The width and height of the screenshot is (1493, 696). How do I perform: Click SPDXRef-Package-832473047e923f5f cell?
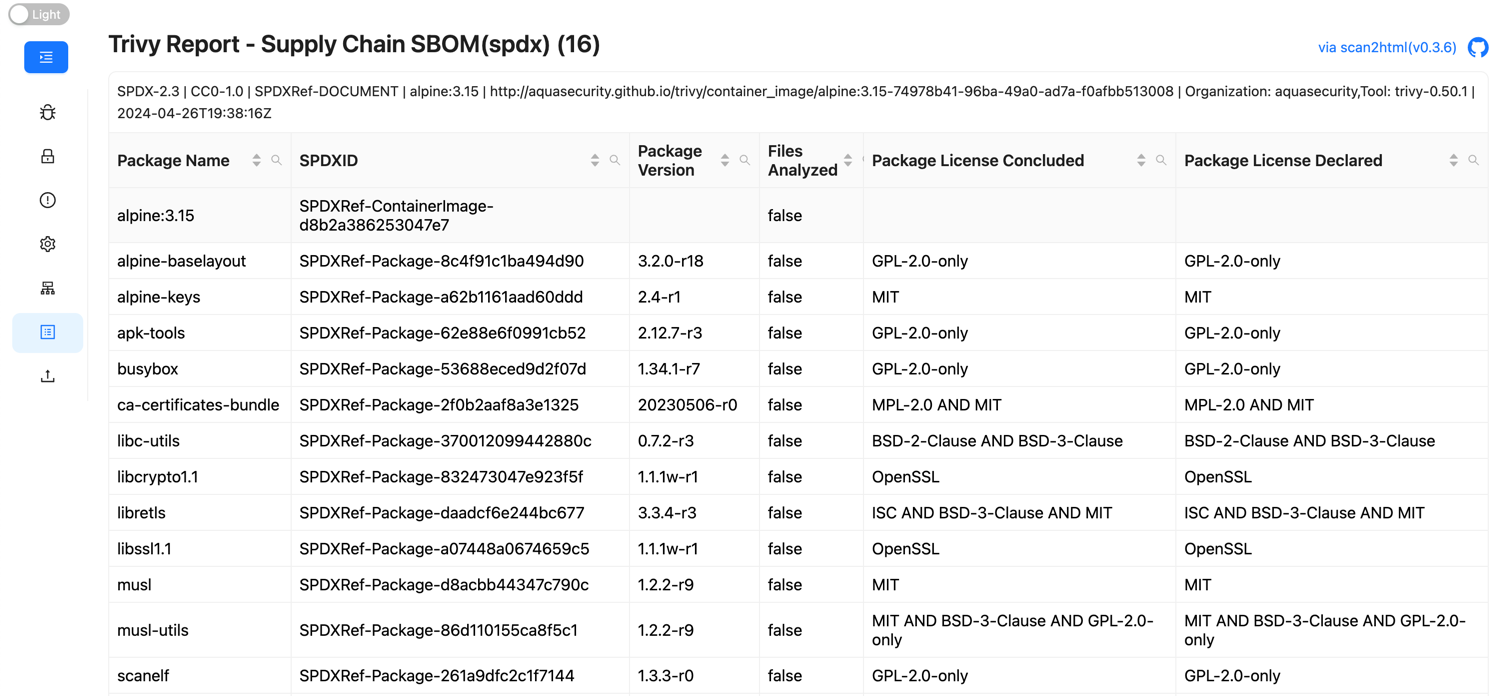460,477
